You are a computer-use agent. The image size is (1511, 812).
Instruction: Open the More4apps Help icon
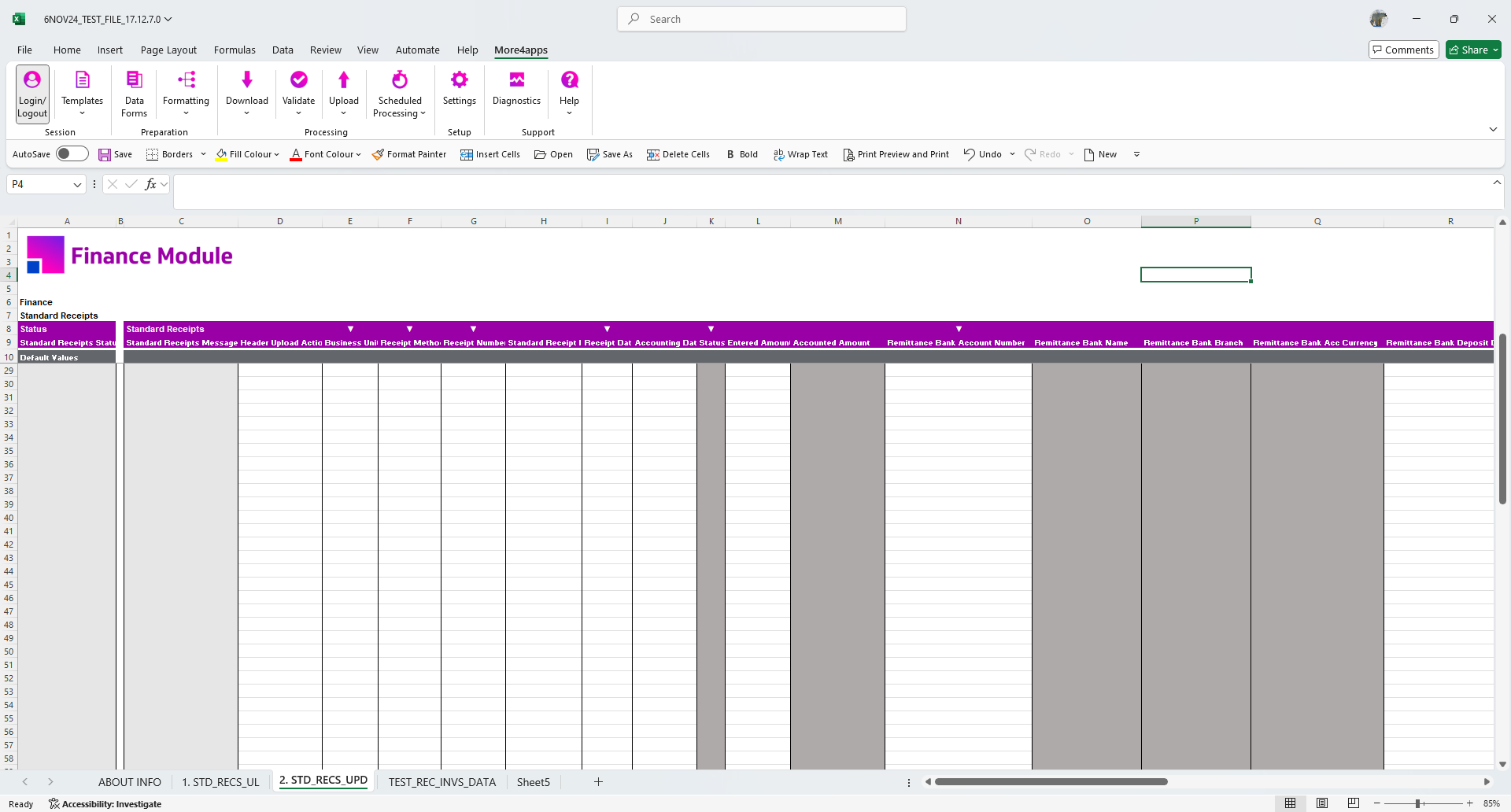pyautogui.click(x=570, y=79)
